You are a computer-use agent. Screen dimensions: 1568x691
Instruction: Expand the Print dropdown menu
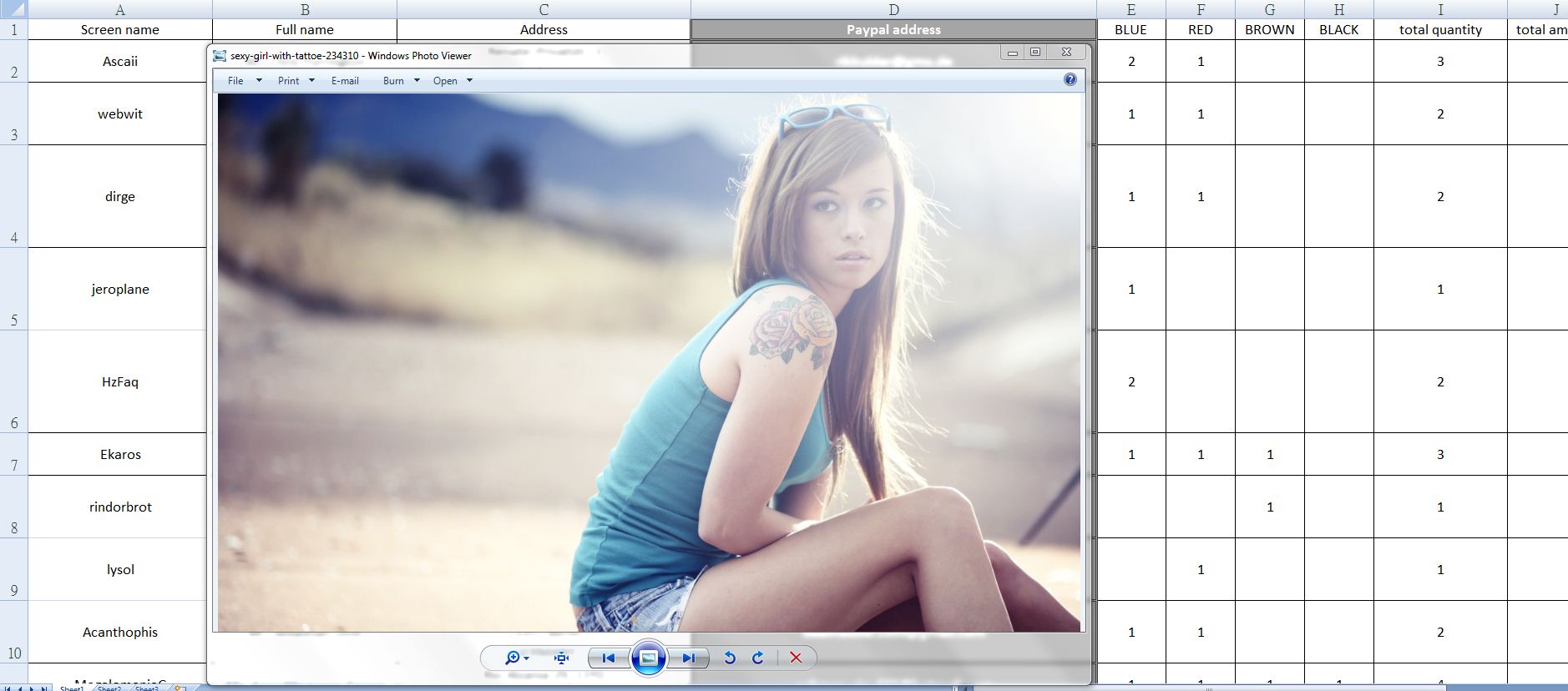click(x=296, y=81)
